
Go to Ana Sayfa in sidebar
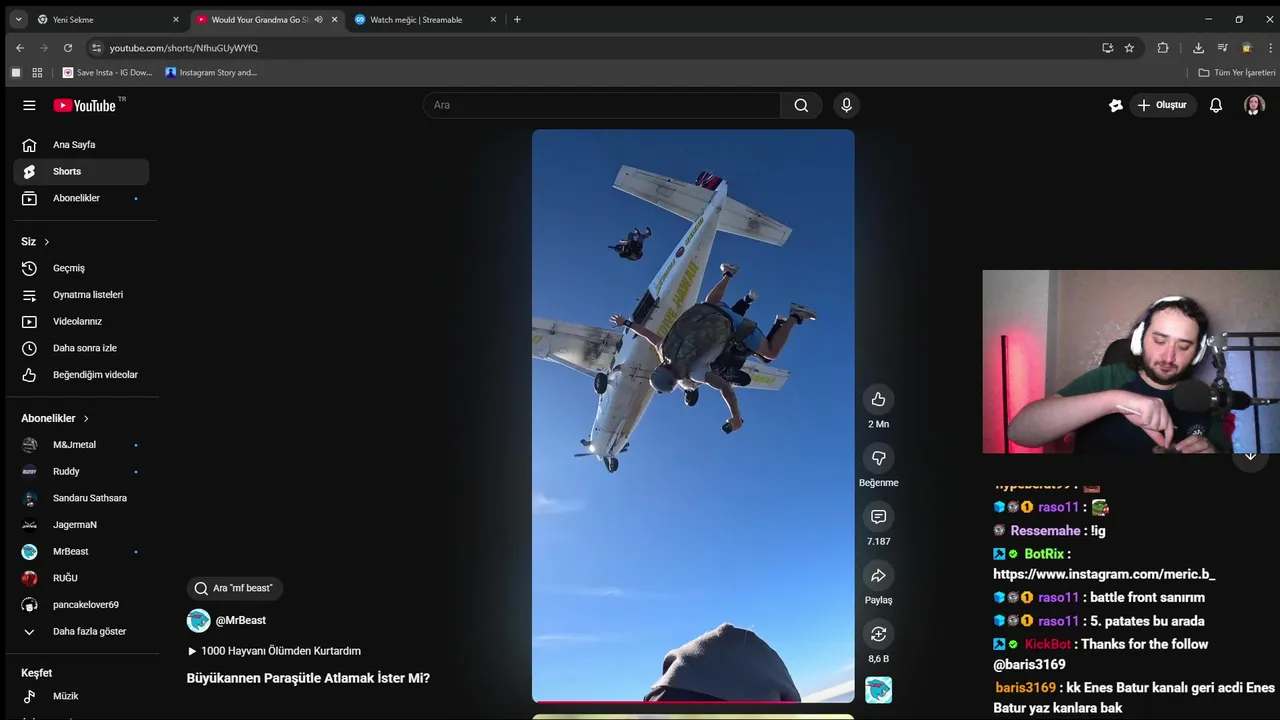tap(81, 145)
